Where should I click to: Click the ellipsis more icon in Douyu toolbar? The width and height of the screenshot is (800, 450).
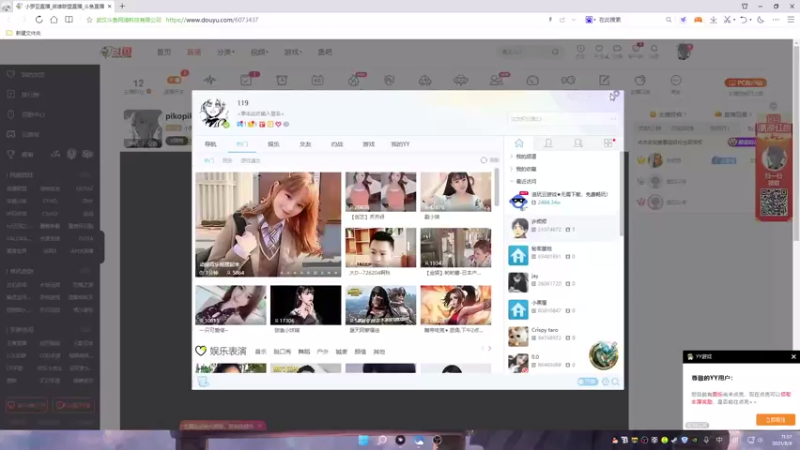(676, 80)
